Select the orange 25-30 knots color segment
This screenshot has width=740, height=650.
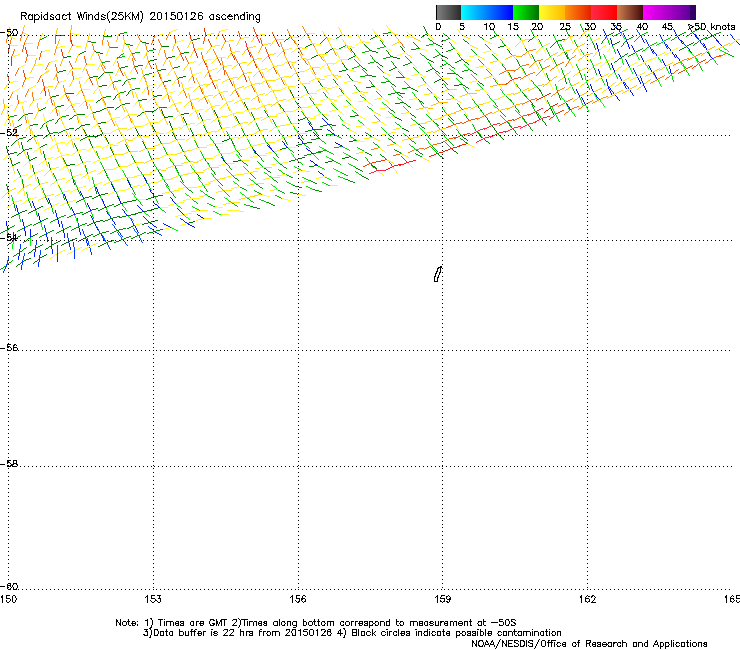tap(578, 12)
